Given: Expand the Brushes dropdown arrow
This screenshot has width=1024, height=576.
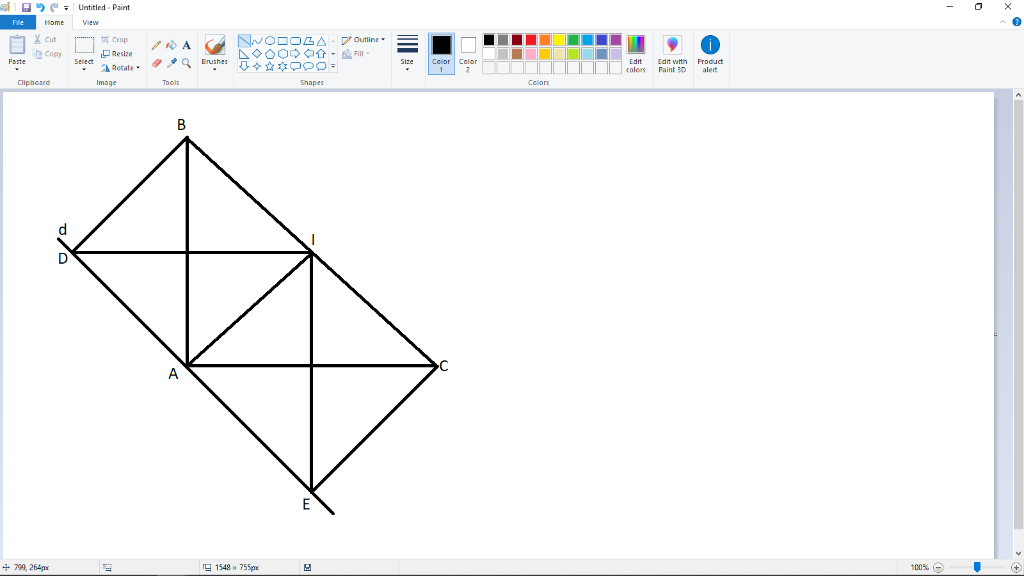Looking at the screenshot, I should 214,69.
